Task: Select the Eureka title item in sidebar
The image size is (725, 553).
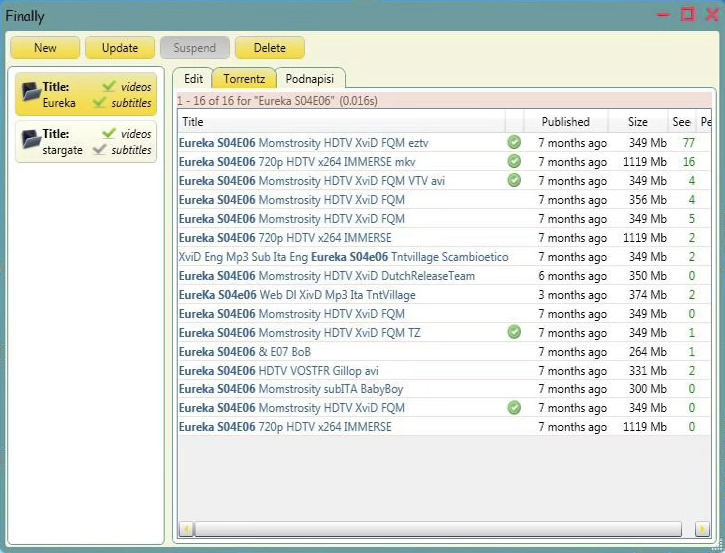Action: point(86,94)
